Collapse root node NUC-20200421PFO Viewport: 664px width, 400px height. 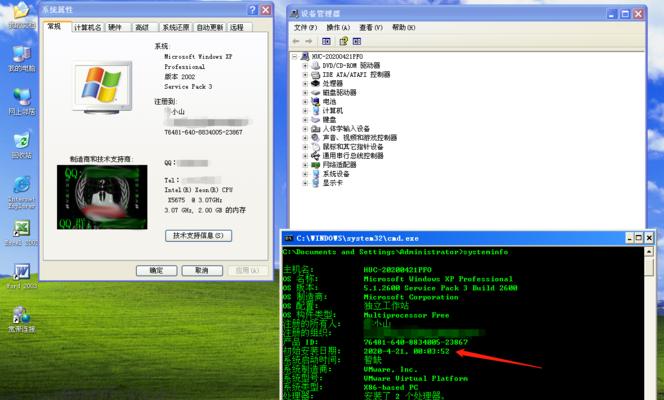[x=295, y=56]
